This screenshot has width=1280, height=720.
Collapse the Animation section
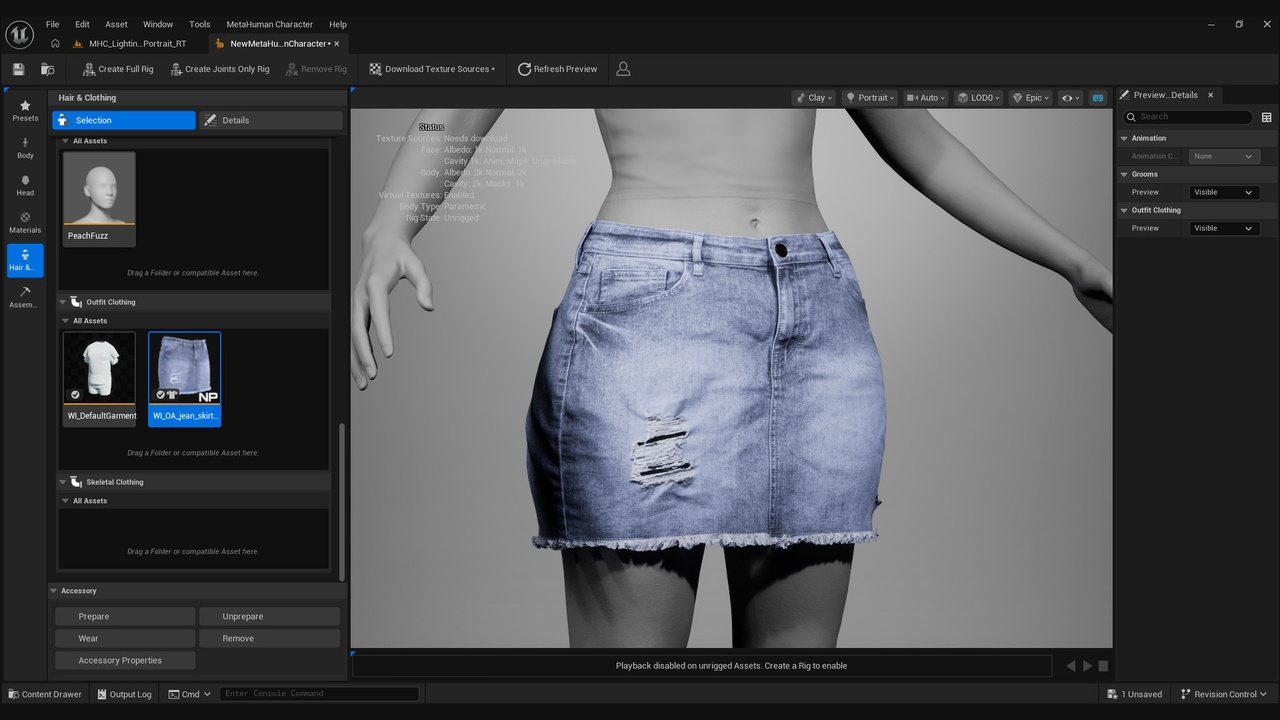tap(1124, 138)
